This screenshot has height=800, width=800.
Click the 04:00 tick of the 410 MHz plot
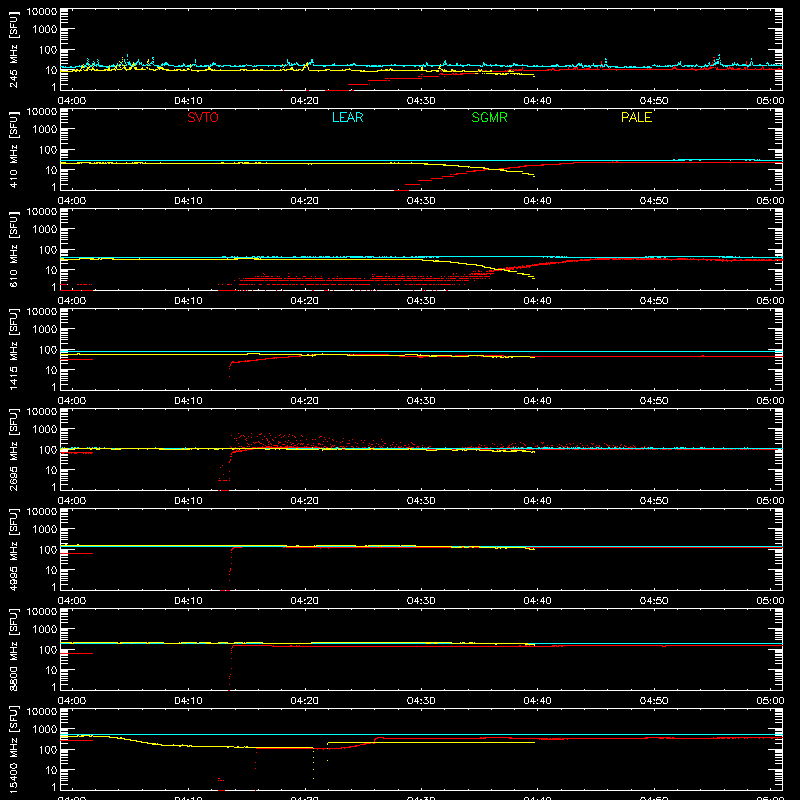[x=72, y=201]
